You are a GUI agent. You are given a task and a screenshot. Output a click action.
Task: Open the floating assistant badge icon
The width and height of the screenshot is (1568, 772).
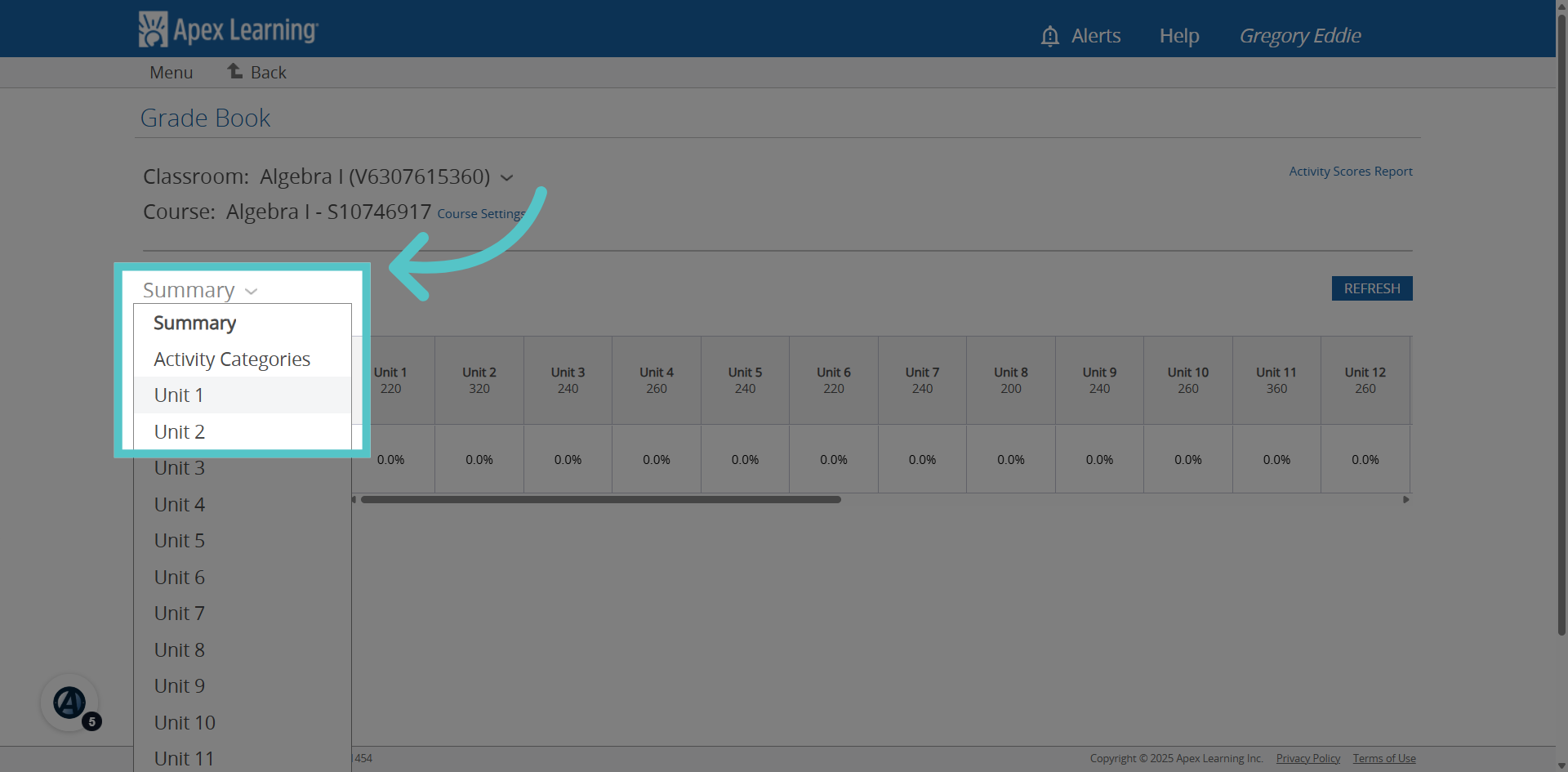tap(70, 703)
